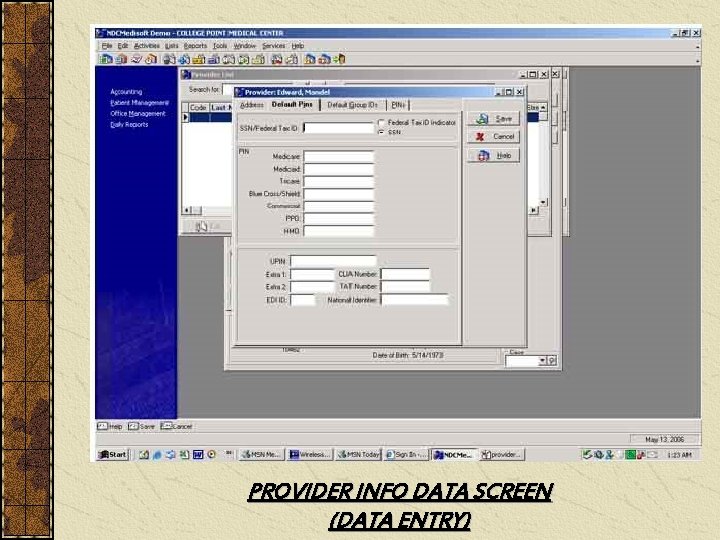
Task: Open the Edit menu
Action: click(x=123, y=46)
